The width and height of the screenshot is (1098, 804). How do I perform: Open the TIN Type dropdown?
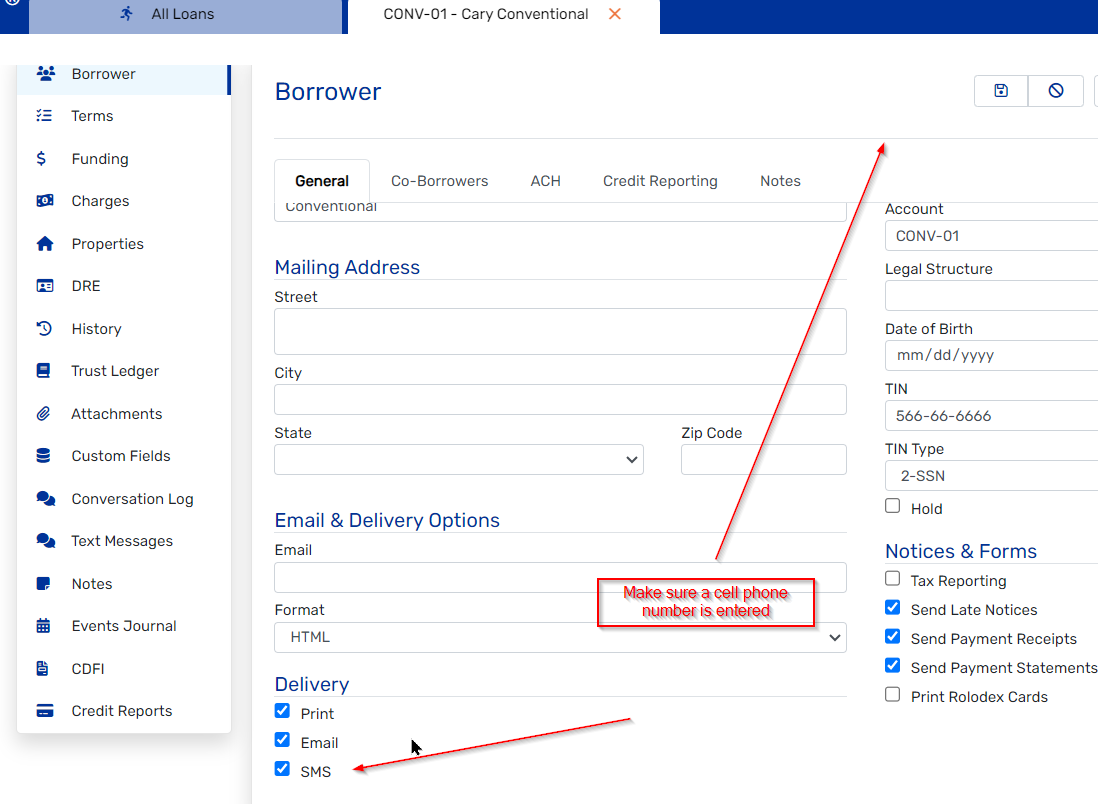click(992, 476)
